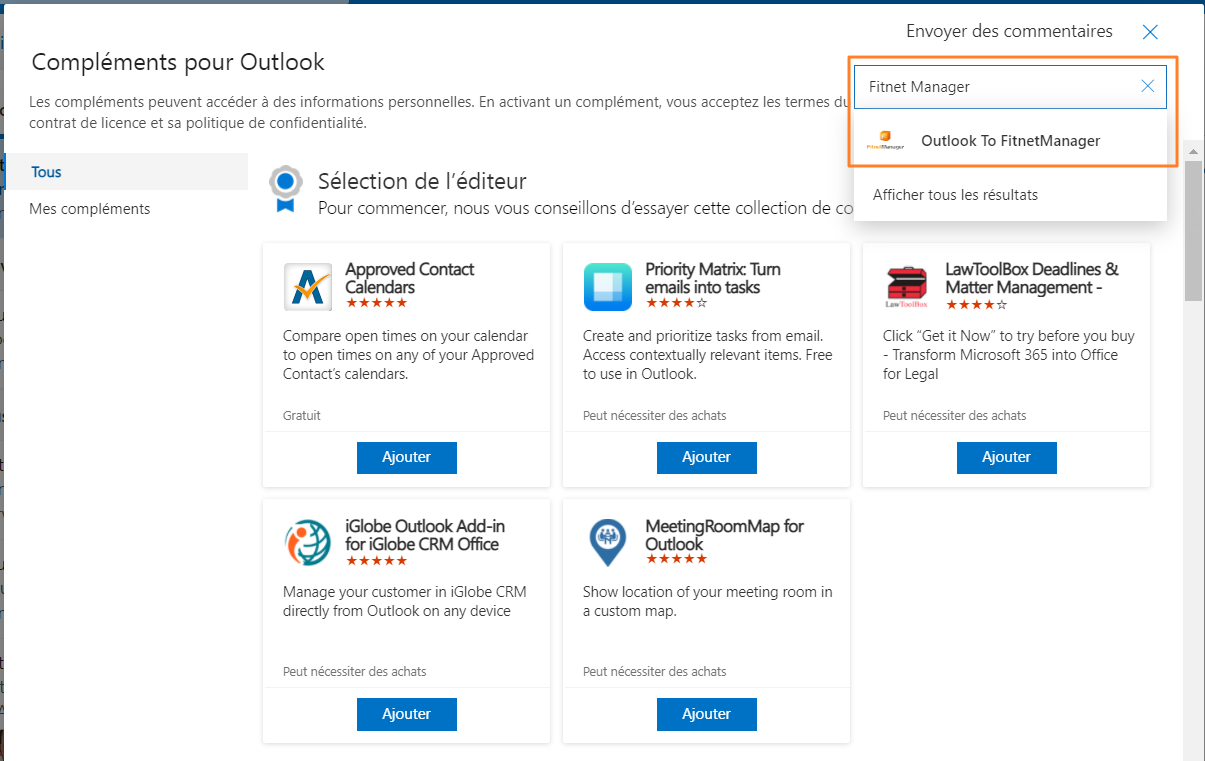Add the Approved Contact Calendars add-in
Screen dimensions: 1205x761
point(407,457)
